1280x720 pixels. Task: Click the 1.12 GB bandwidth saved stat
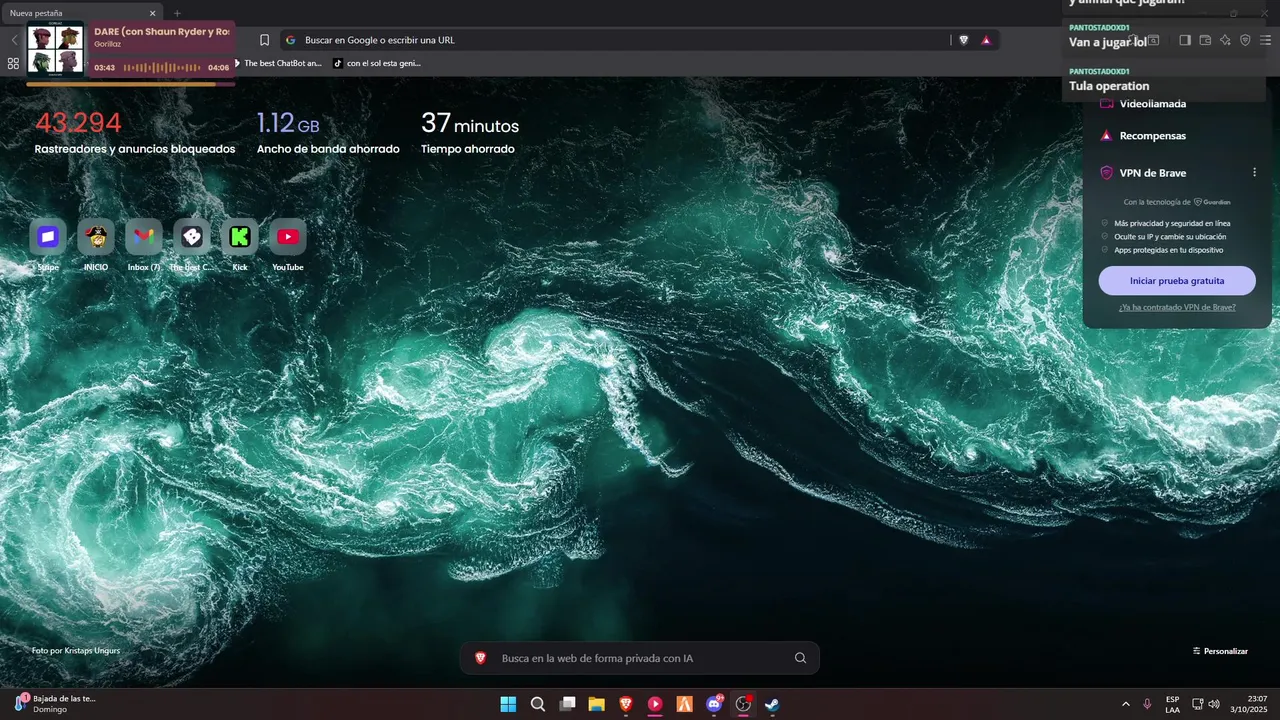288,123
